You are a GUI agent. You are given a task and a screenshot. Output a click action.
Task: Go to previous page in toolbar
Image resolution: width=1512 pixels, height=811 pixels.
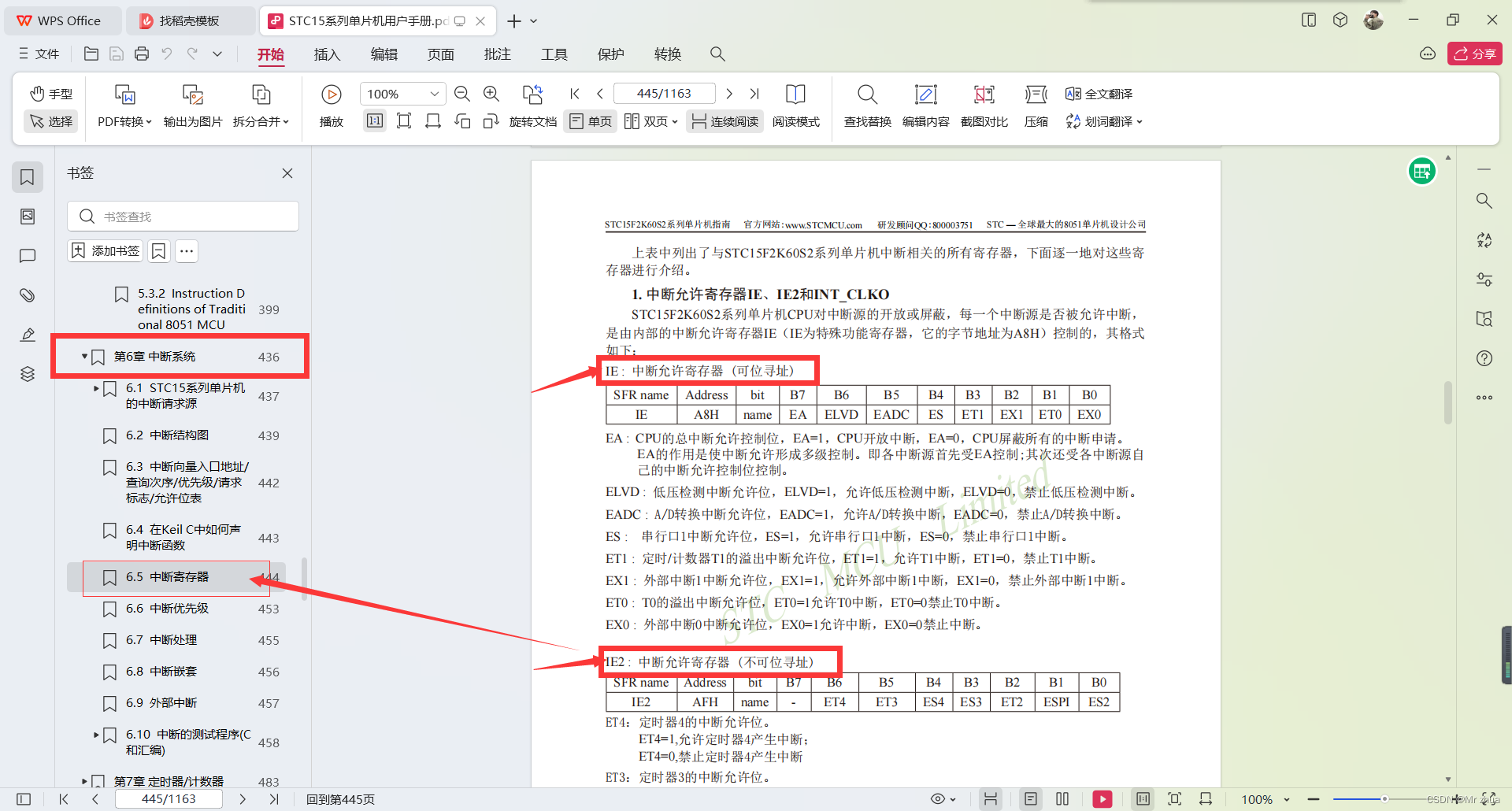tap(600, 94)
